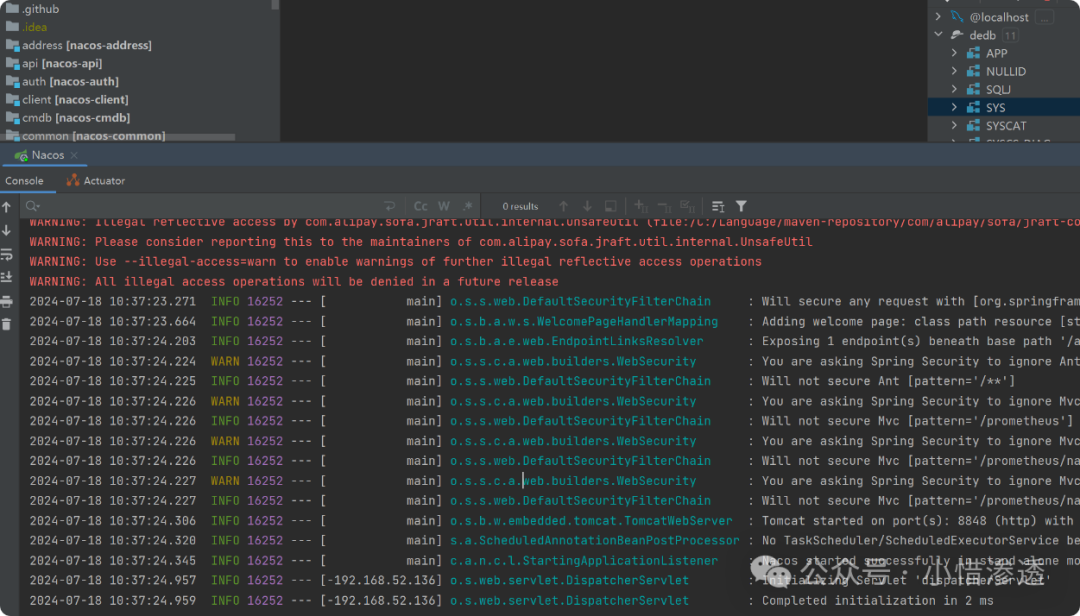This screenshot has height=616, width=1080.
Task: Click the 11 schema count badge on dedb
Action: (1010, 35)
